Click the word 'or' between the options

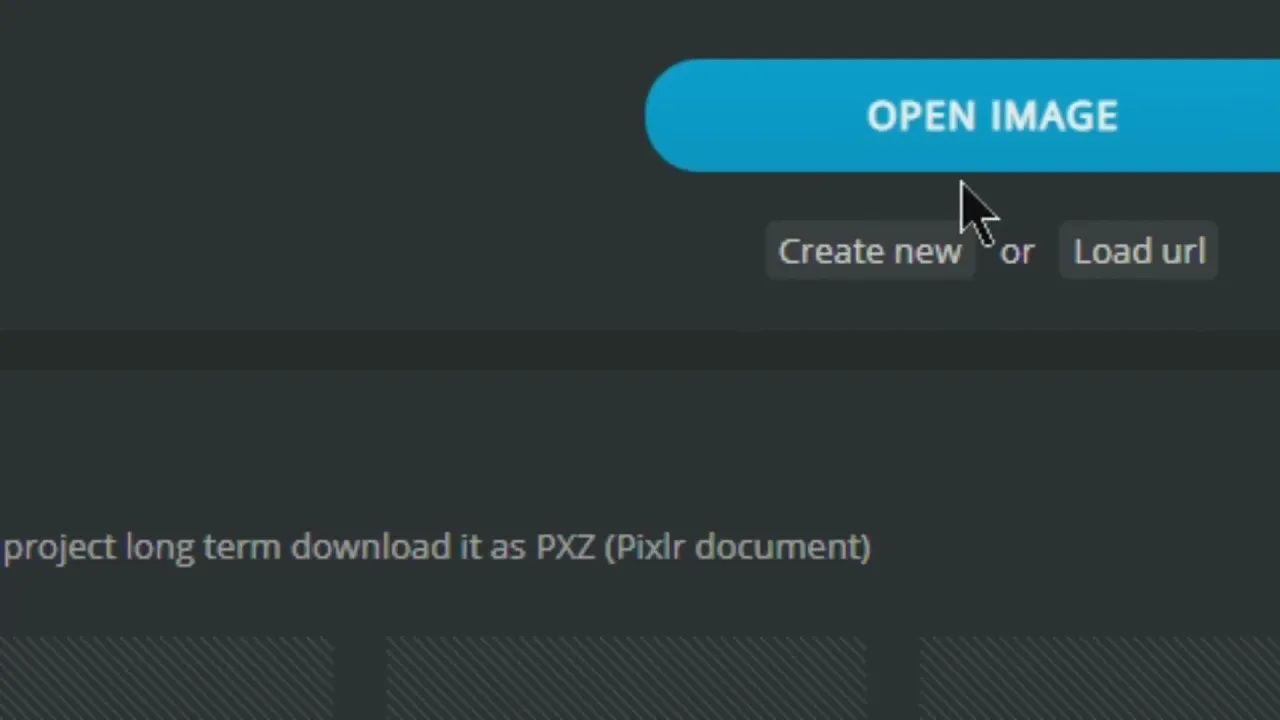tap(1017, 252)
